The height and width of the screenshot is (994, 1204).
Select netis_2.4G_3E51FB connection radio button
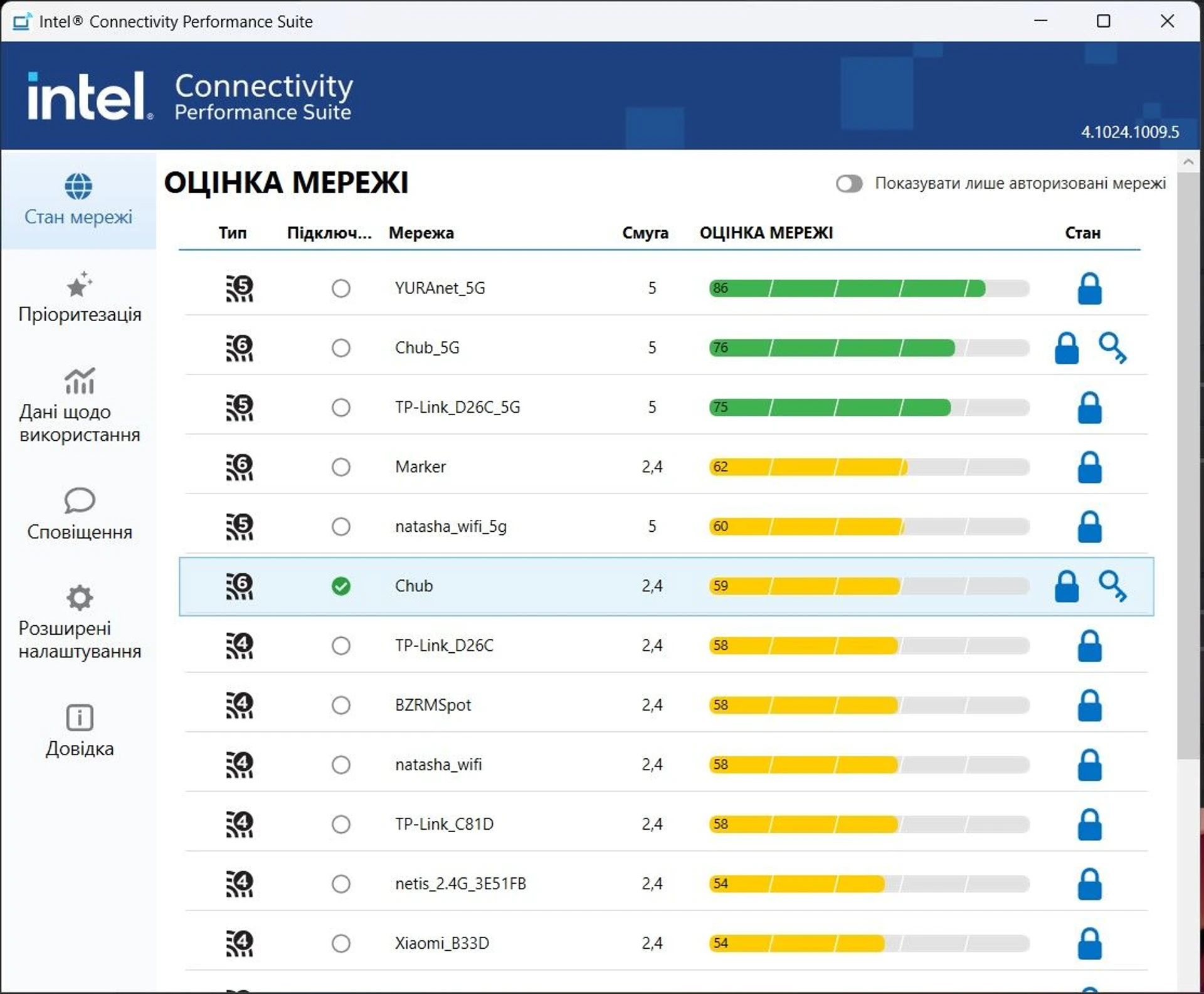click(x=341, y=884)
